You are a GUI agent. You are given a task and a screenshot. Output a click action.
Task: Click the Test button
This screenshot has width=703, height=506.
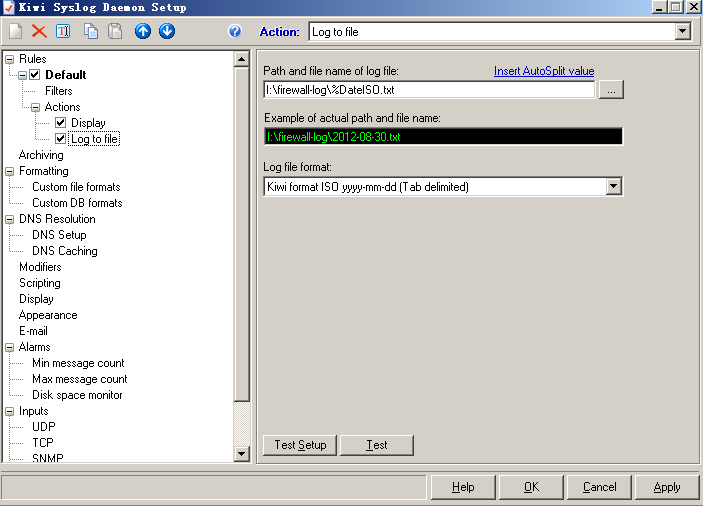[x=377, y=445]
